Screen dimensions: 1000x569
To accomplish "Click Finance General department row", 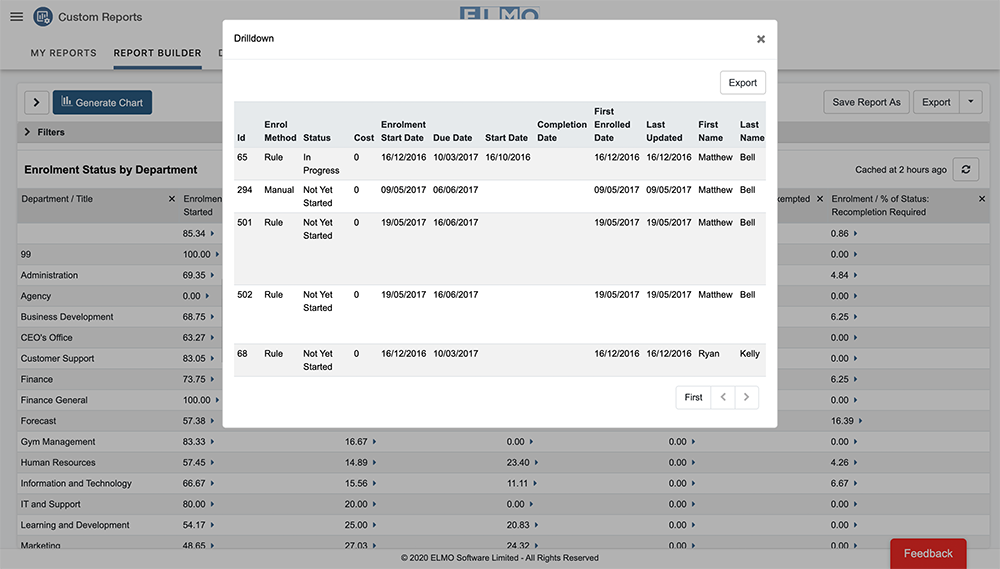I will tap(54, 400).
